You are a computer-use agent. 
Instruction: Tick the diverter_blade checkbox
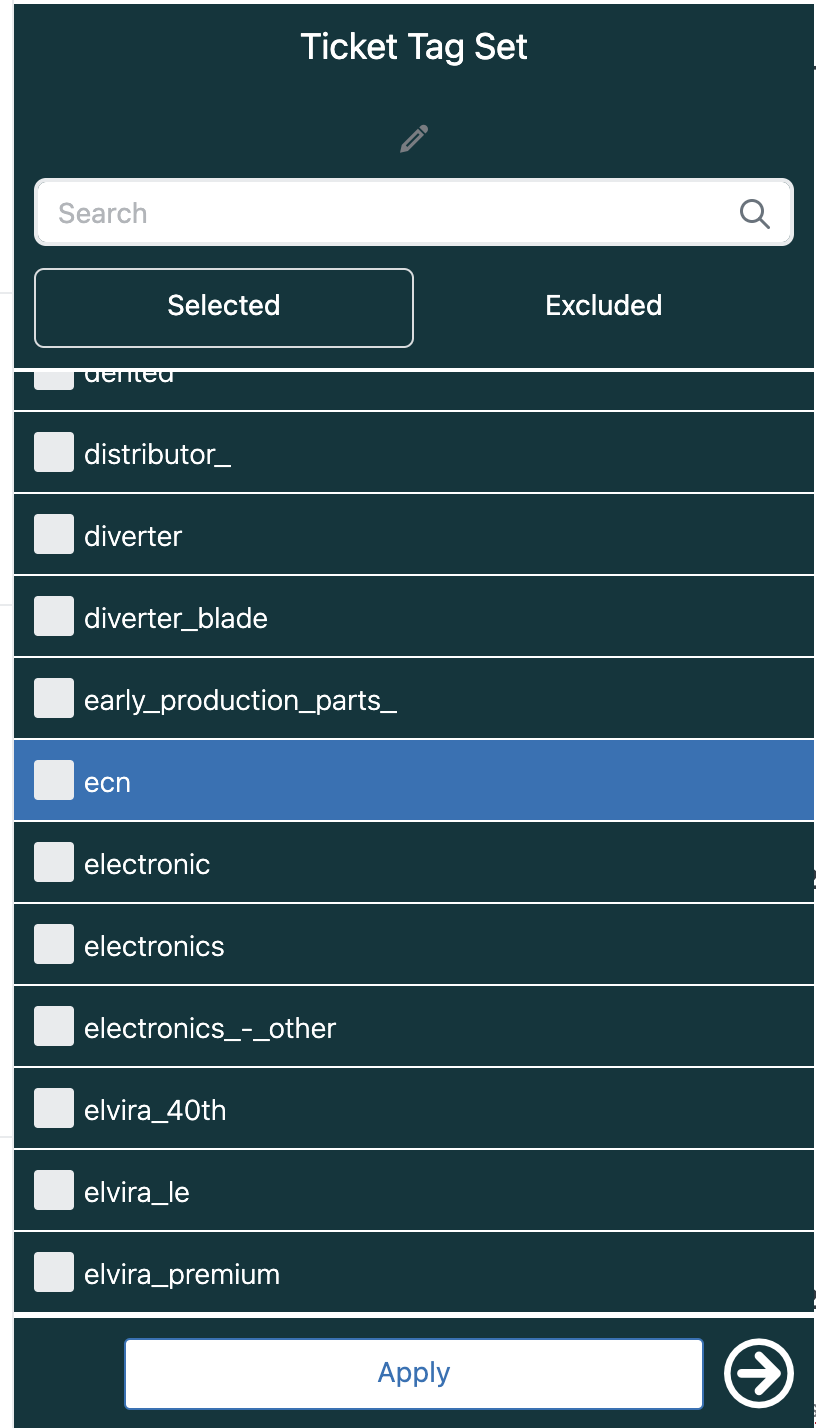(x=54, y=617)
